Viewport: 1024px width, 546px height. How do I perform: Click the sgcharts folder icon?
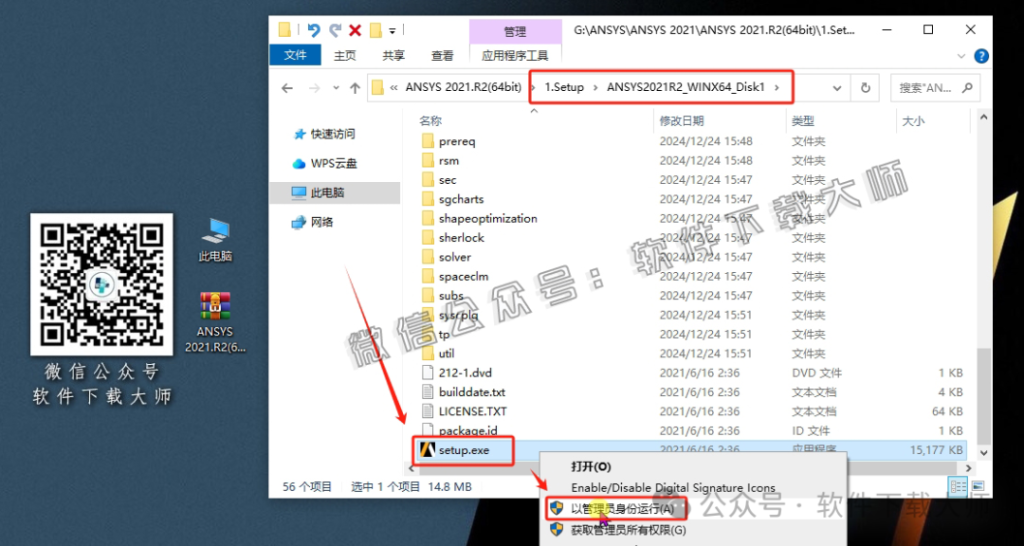[428, 199]
